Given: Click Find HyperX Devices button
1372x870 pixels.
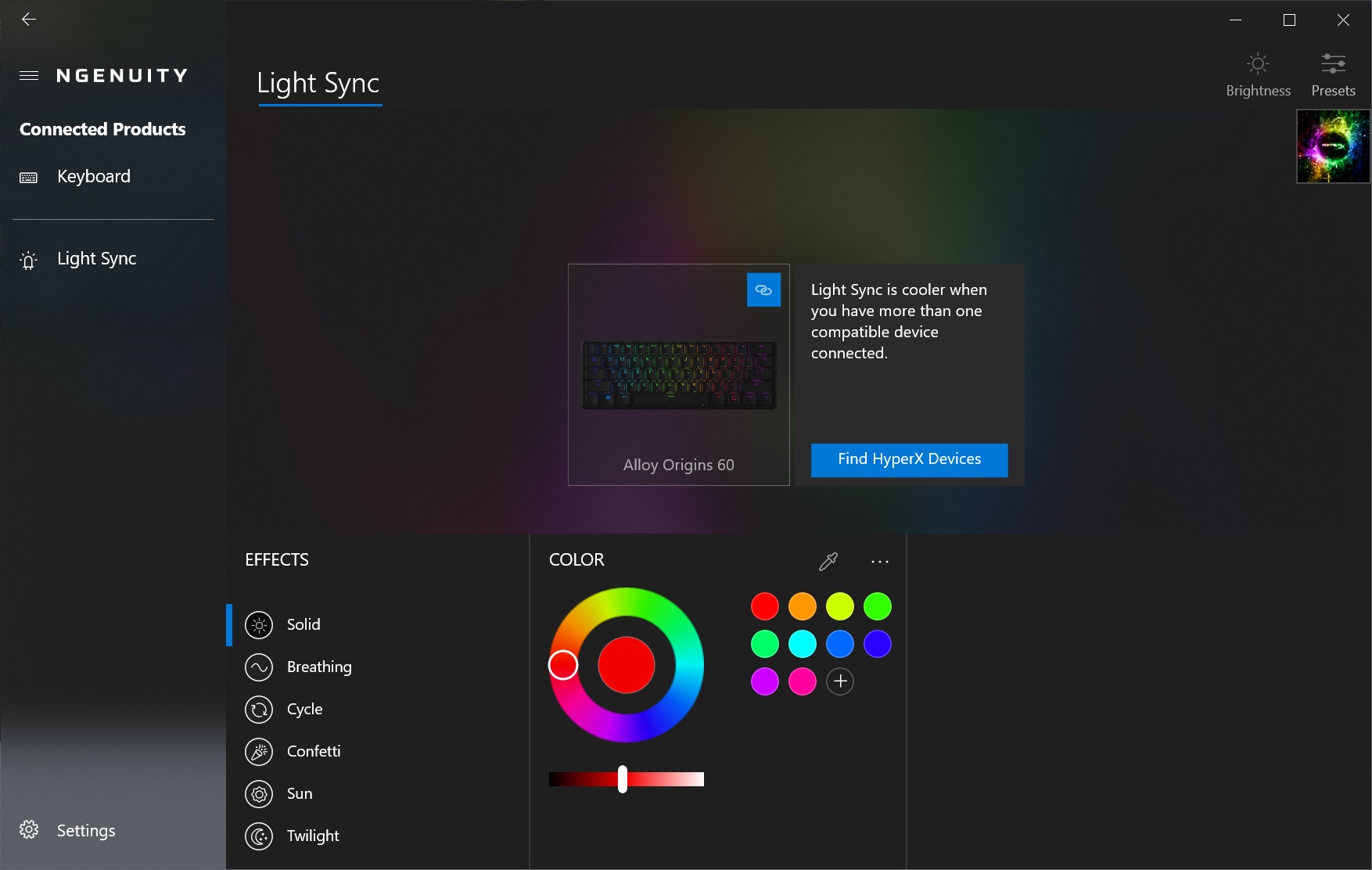Looking at the screenshot, I should click(x=909, y=460).
